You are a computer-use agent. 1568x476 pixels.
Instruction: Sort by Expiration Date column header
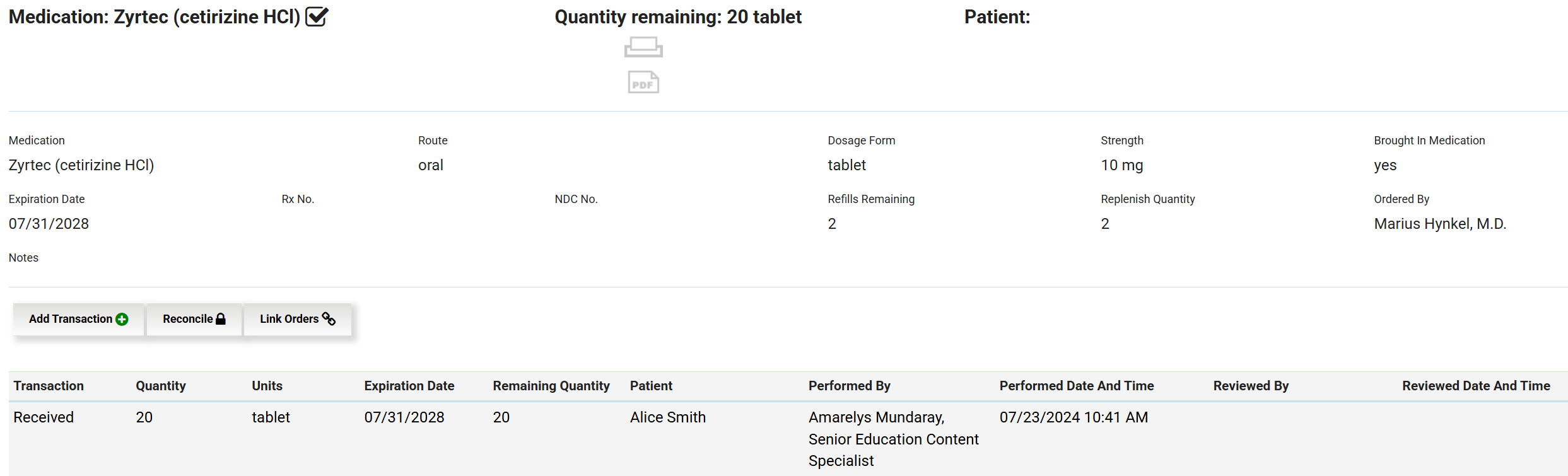[x=409, y=386]
